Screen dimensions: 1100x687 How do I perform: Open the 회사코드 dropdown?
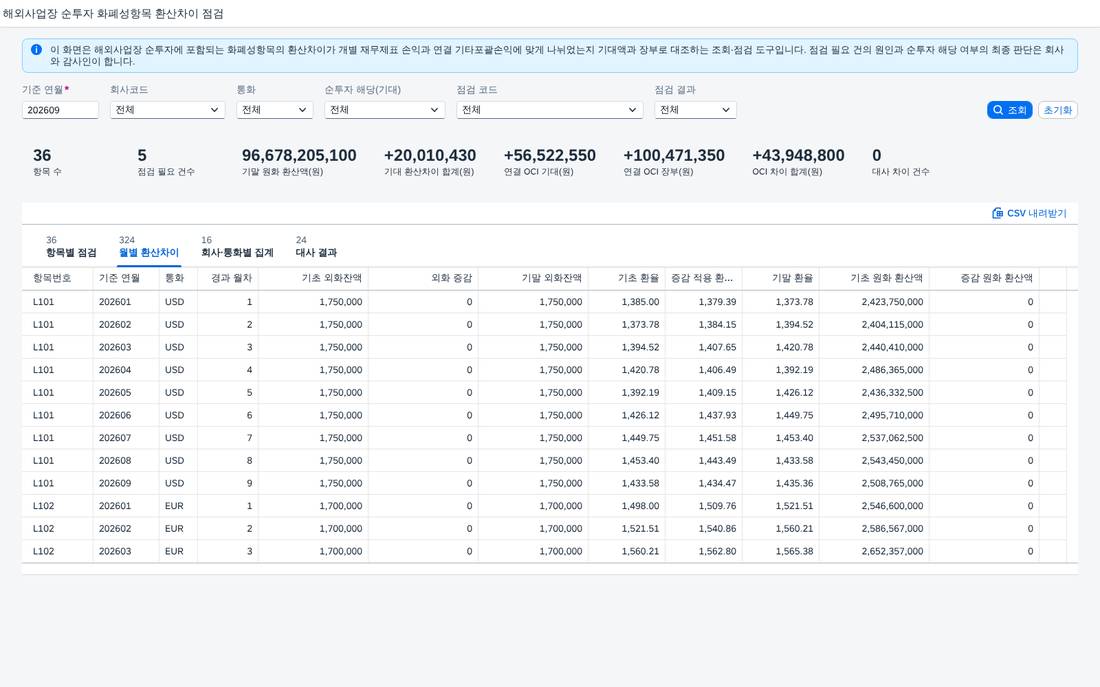tap(167, 110)
